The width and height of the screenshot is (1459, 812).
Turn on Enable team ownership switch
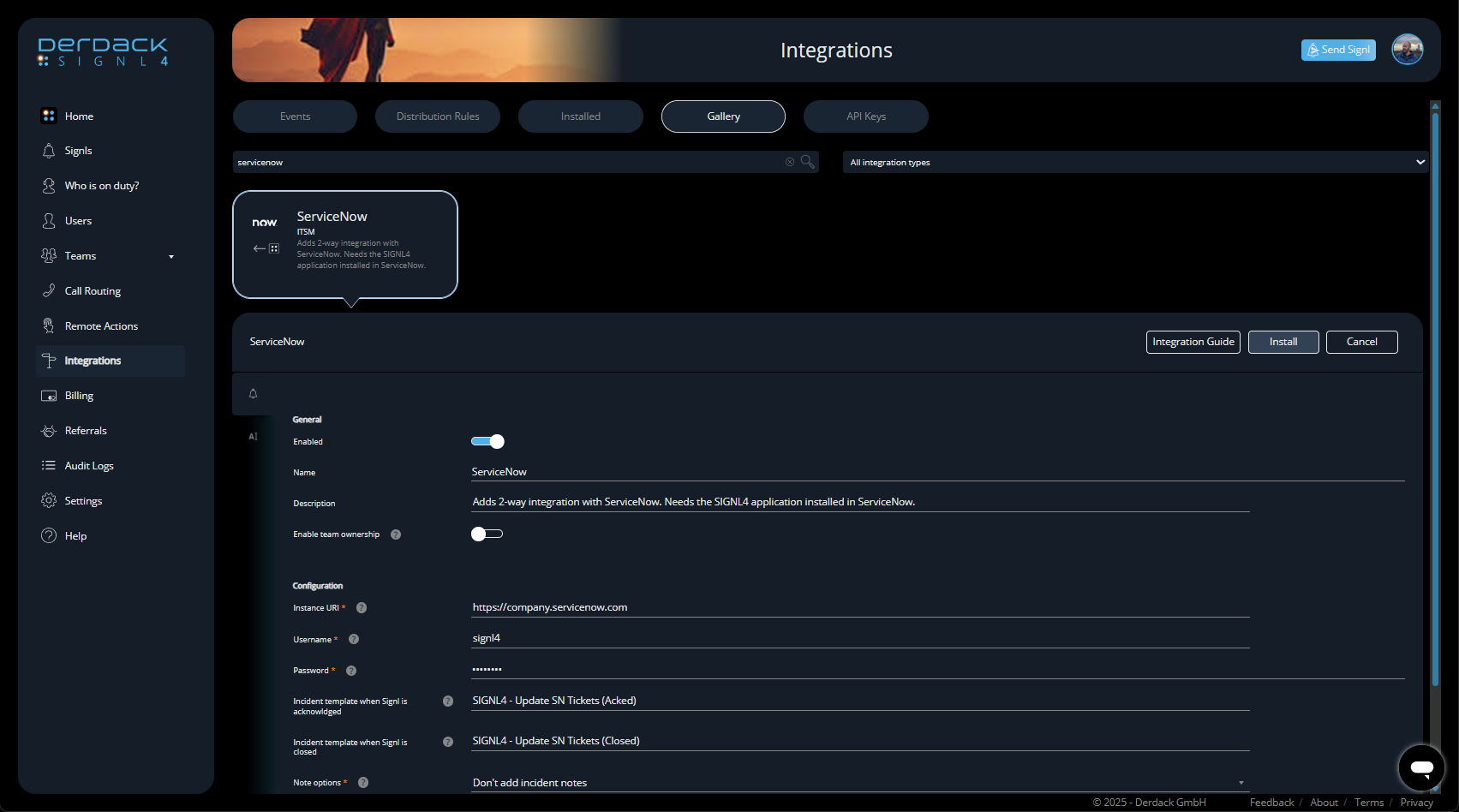point(487,534)
